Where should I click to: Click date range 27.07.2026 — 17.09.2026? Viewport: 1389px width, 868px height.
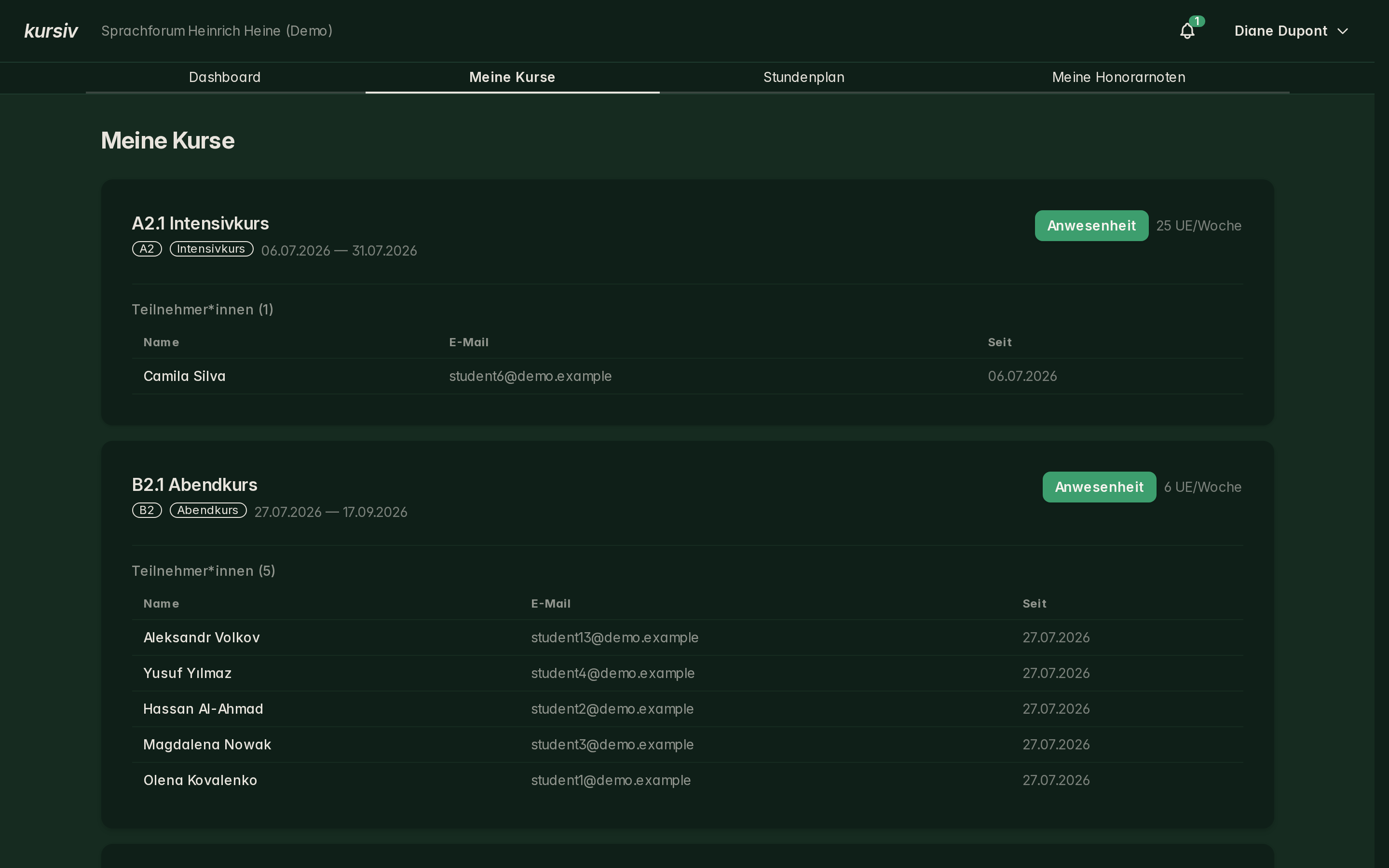click(x=331, y=512)
